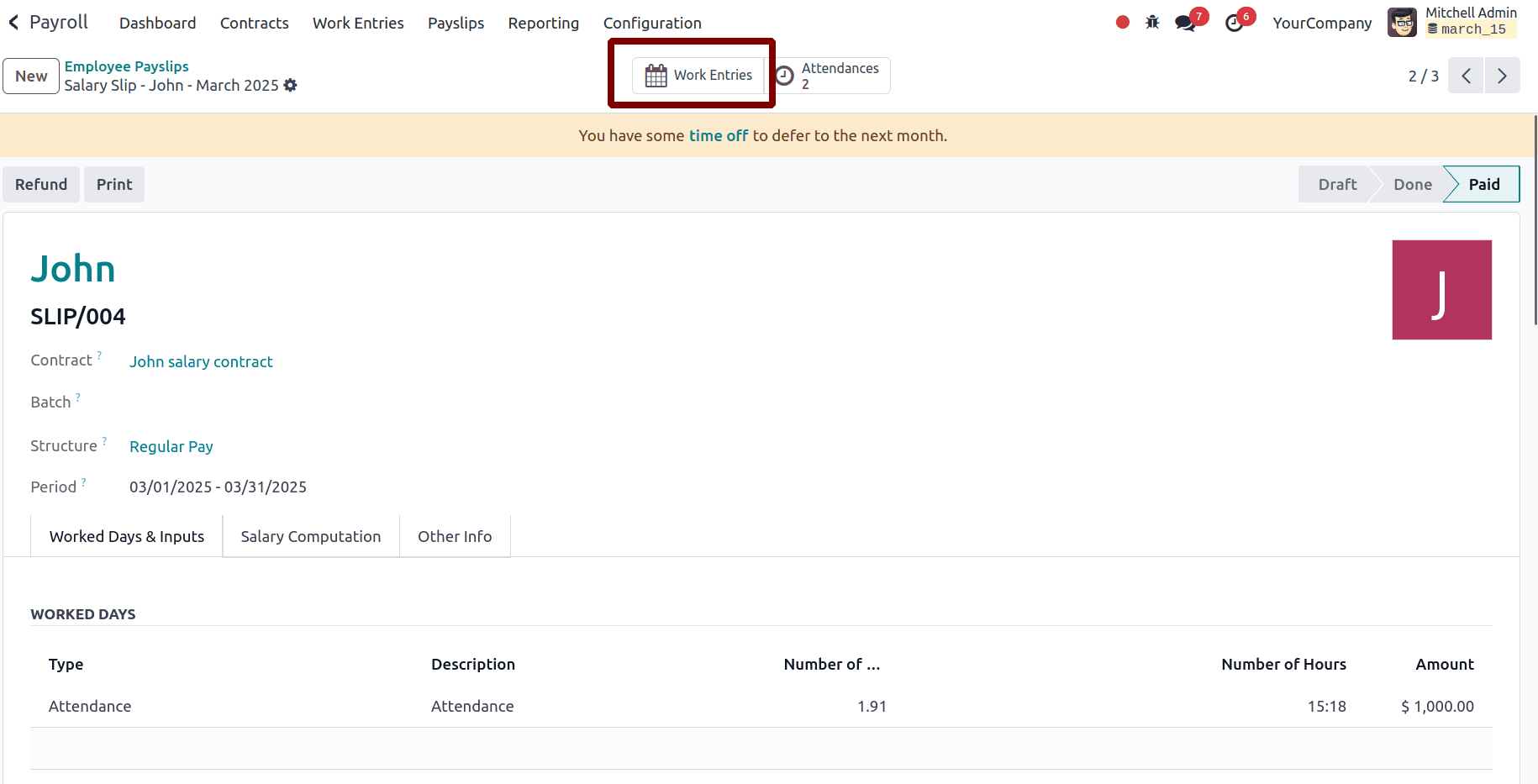Click the Paid status stage
The width and height of the screenshot is (1538, 784).
[x=1484, y=184]
